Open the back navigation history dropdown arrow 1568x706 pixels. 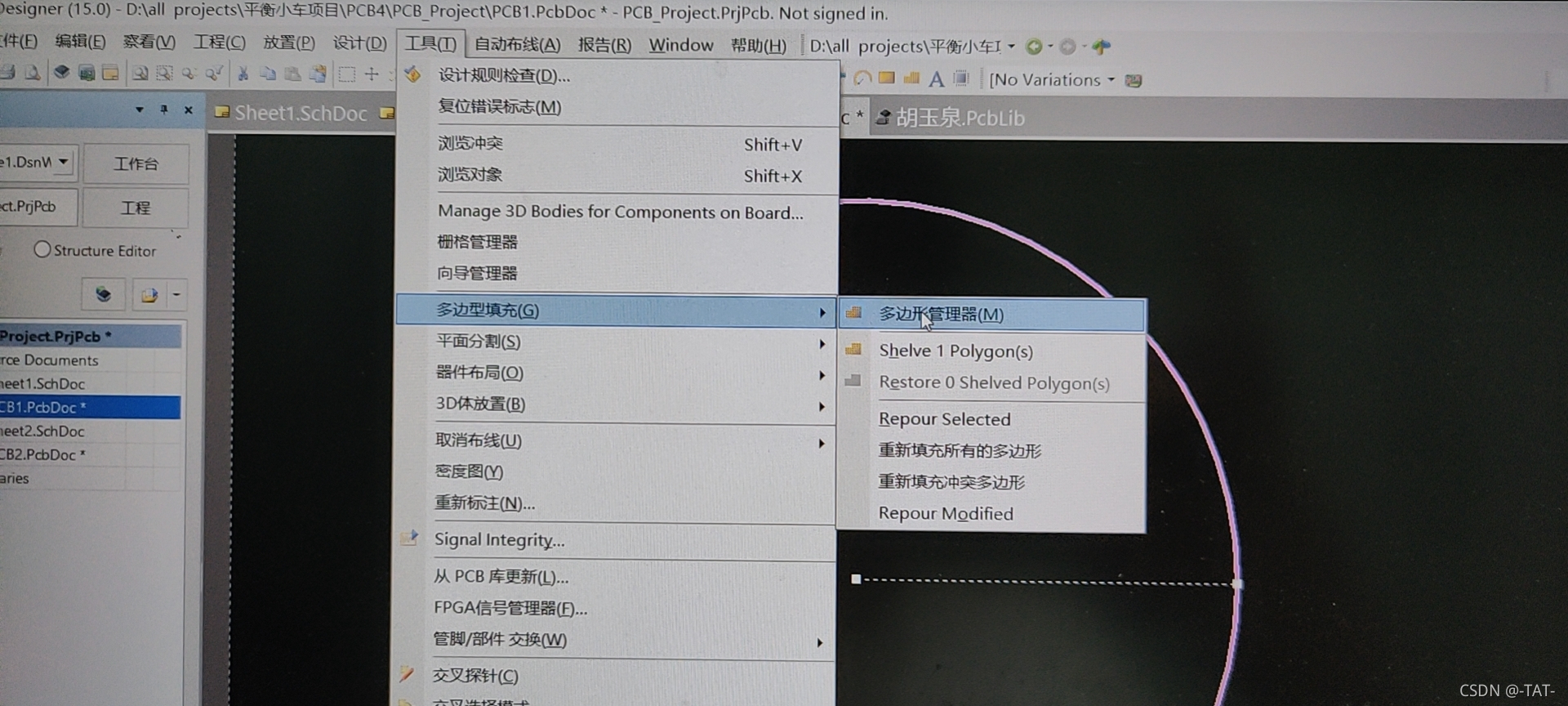pyautogui.click(x=1050, y=47)
